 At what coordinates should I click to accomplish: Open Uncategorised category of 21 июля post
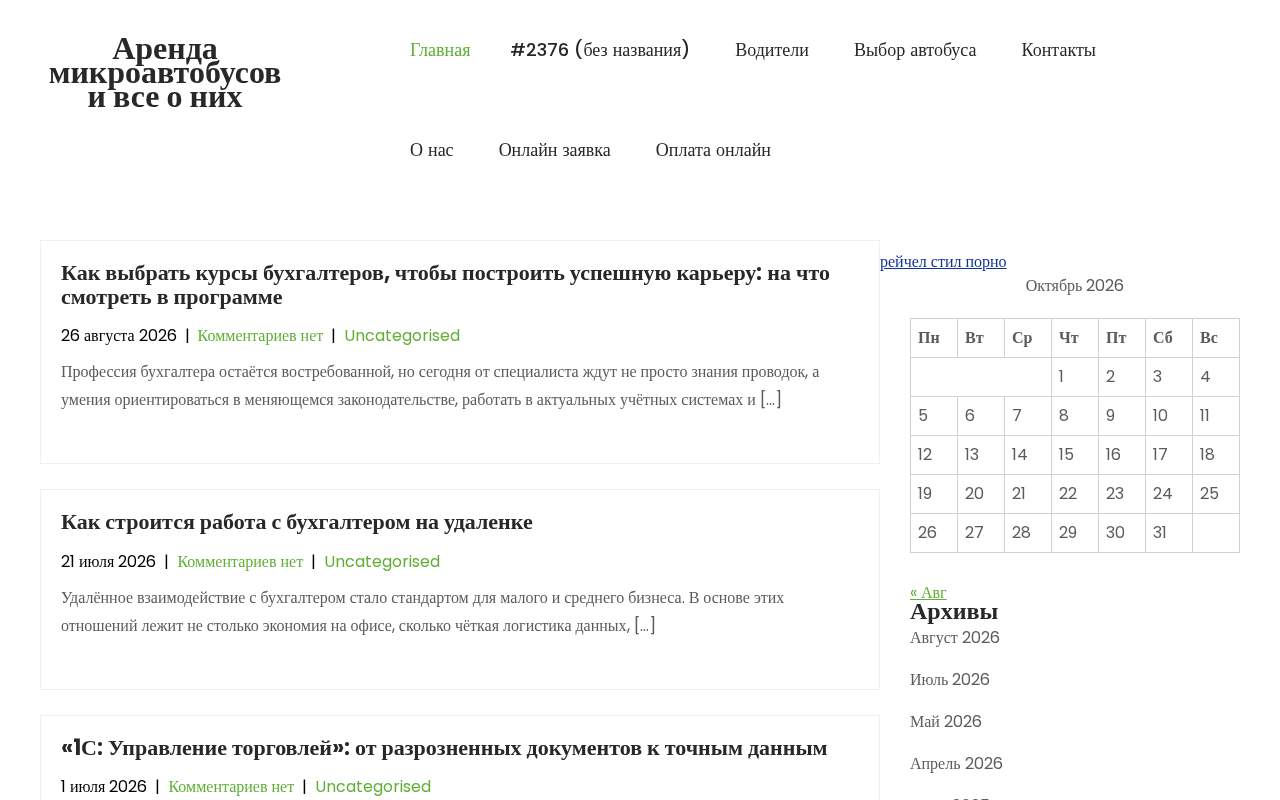coord(382,562)
